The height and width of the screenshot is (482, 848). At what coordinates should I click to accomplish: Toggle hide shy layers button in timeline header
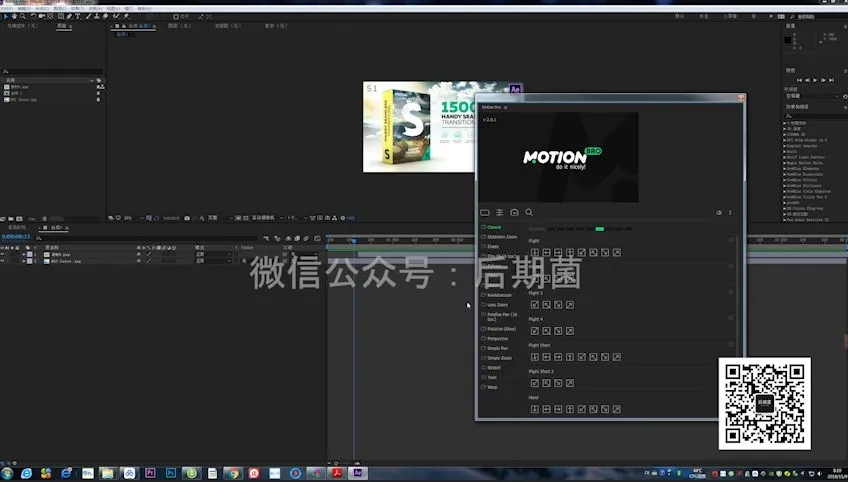coord(289,238)
